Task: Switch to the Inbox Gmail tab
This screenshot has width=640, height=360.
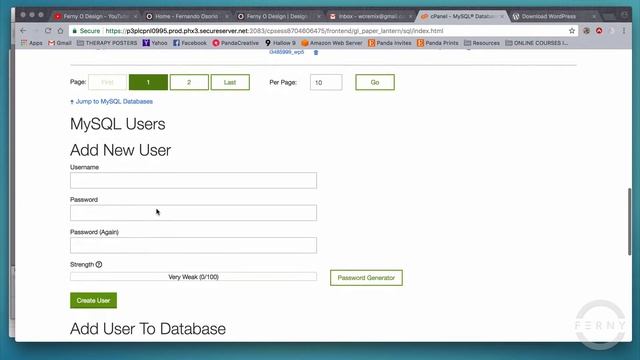Action: (x=369, y=16)
